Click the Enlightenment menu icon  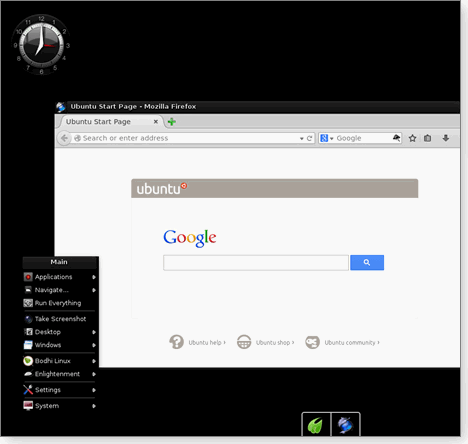pos(28,374)
